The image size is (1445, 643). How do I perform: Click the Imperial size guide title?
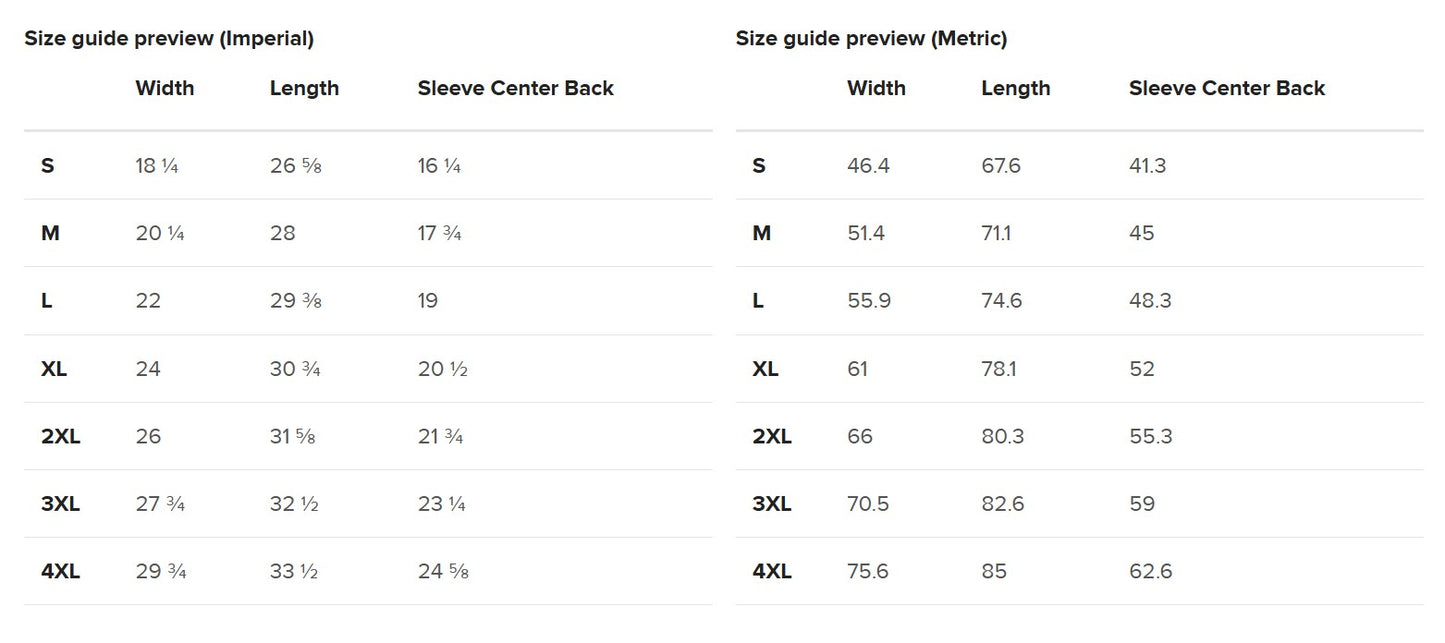pos(169,39)
